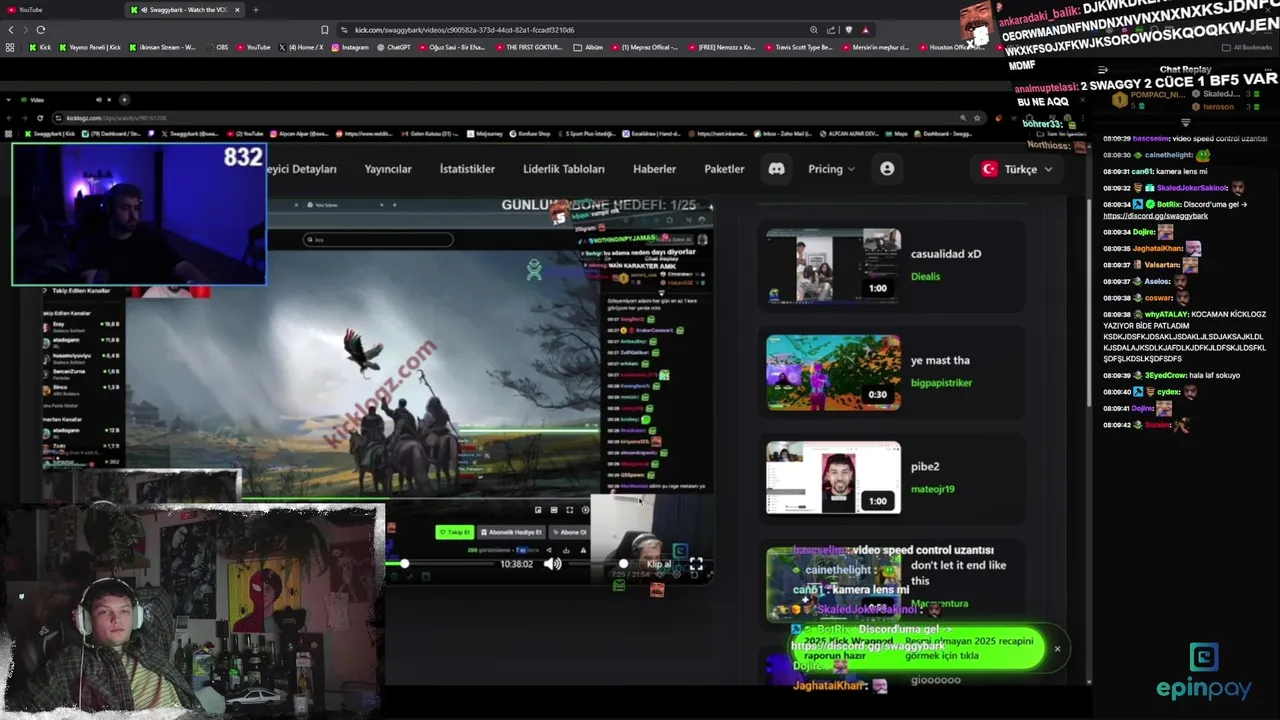Image resolution: width=1280 pixels, height=720 pixels.
Task: Go back with browser back arrow
Action: (11, 30)
